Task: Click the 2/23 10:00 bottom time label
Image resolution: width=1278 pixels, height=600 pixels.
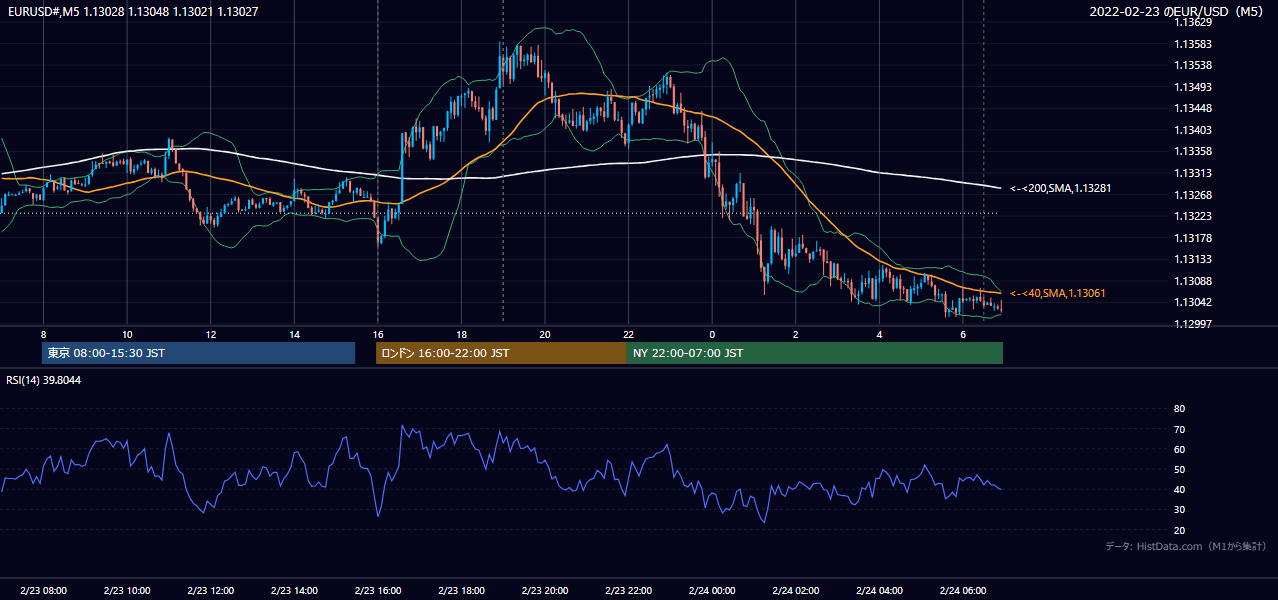Action: point(126,591)
